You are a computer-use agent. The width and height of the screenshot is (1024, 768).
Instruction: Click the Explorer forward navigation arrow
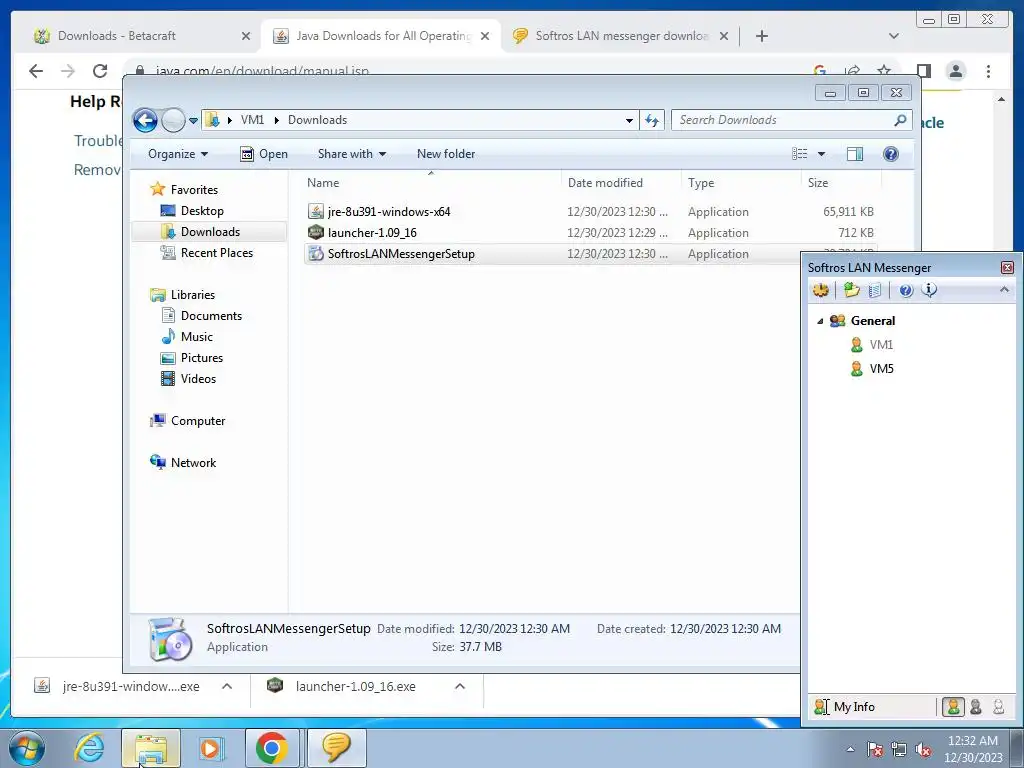point(173,120)
